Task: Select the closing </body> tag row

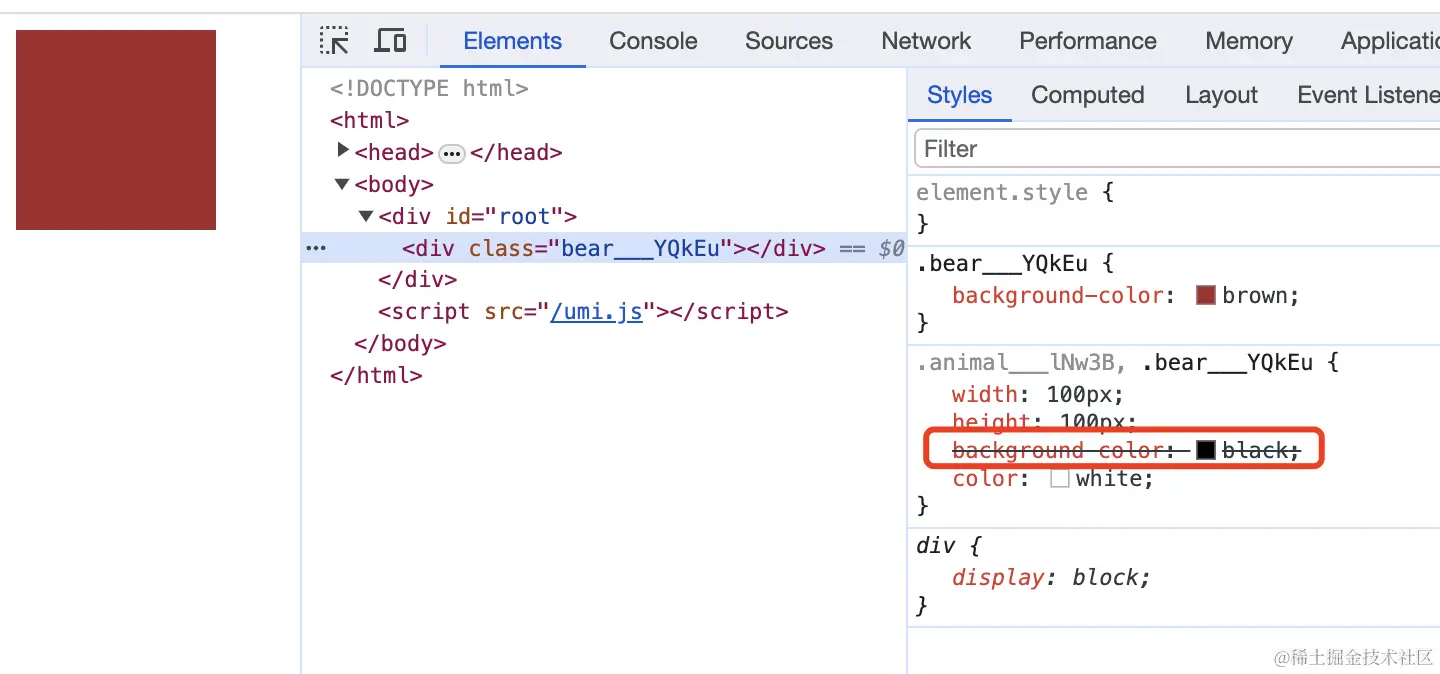Action: click(x=400, y=344)
